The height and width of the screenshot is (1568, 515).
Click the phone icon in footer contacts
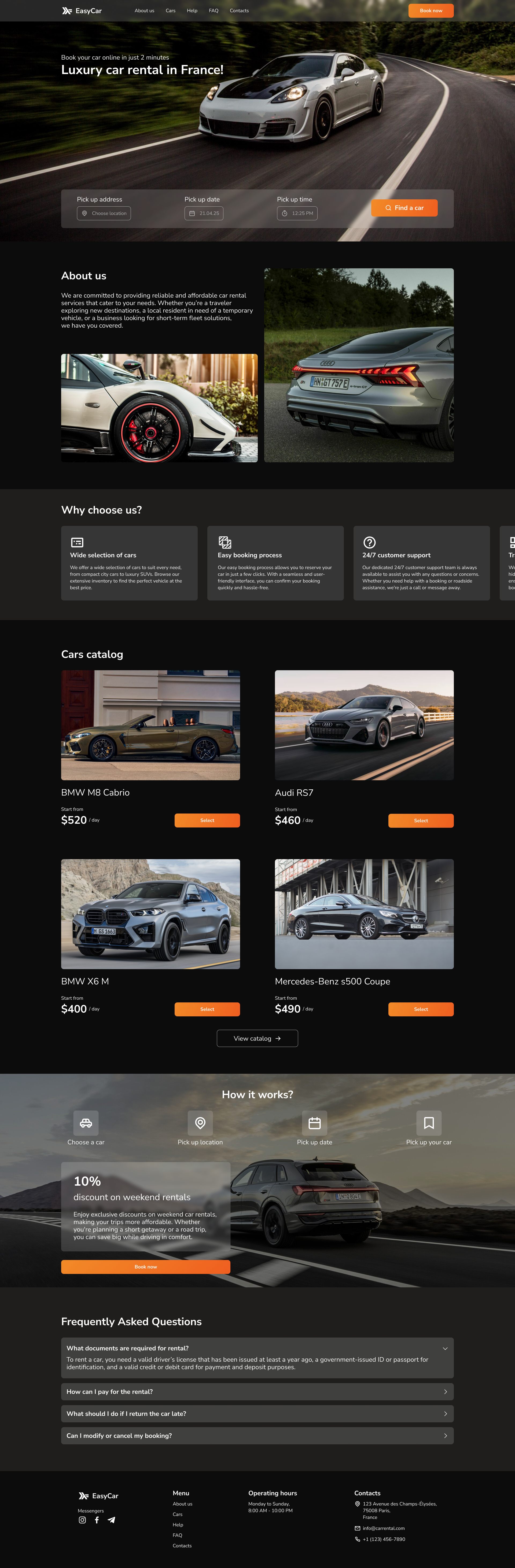357,1539
